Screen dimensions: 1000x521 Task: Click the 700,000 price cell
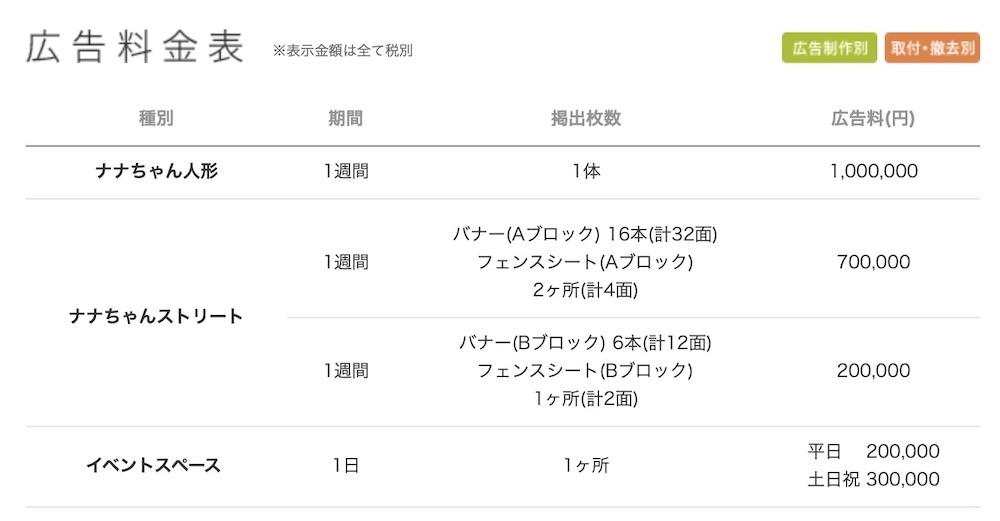[x=873, y=262]
